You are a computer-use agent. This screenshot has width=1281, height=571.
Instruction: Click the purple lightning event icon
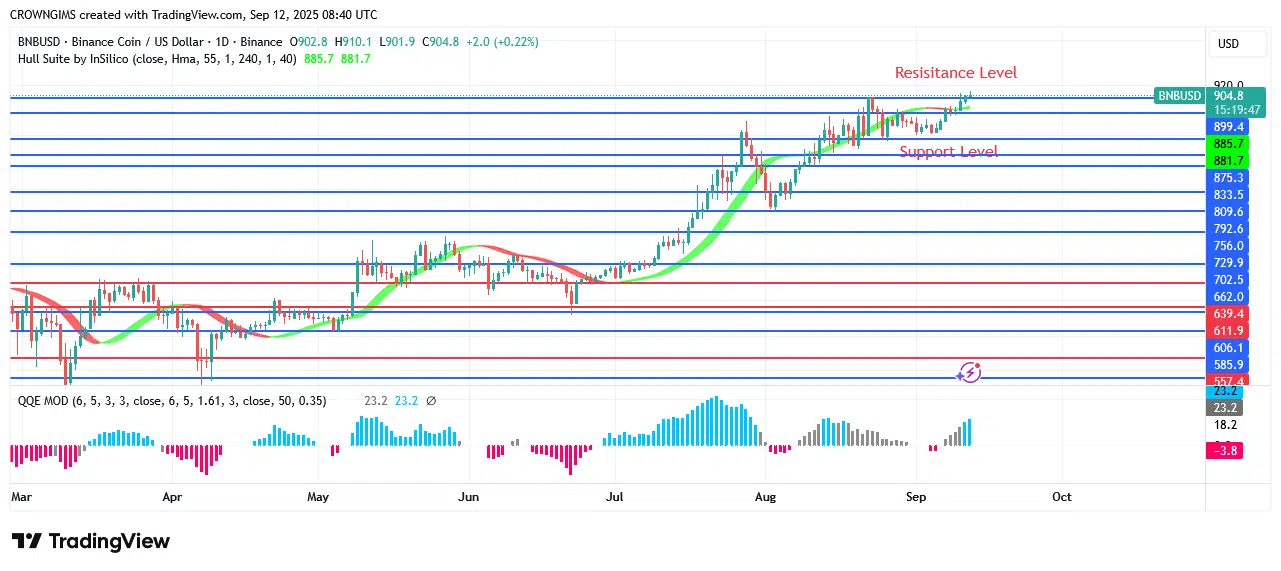pos(968,373)
